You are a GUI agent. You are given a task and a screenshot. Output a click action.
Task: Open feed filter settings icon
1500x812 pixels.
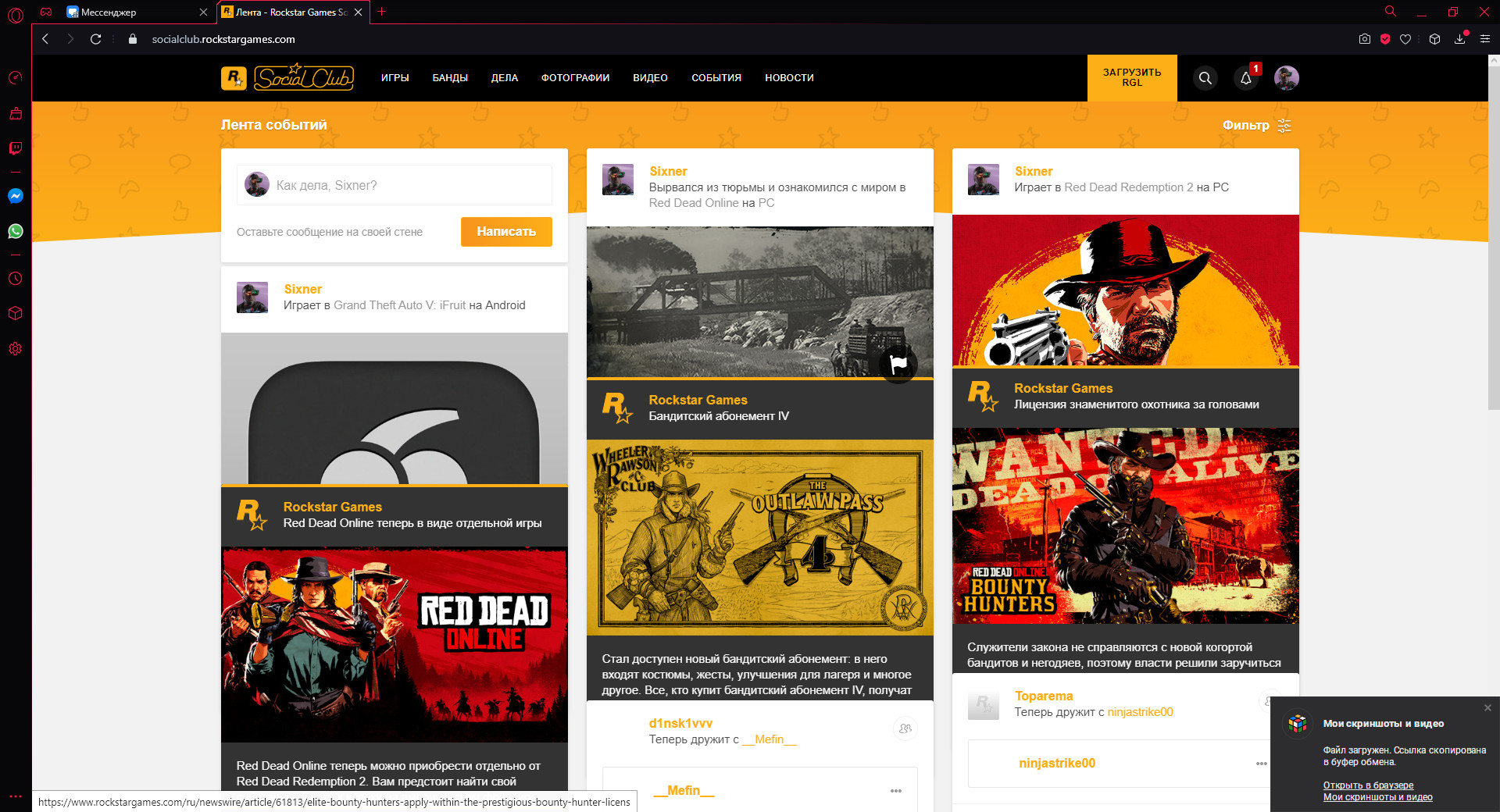1284,125
